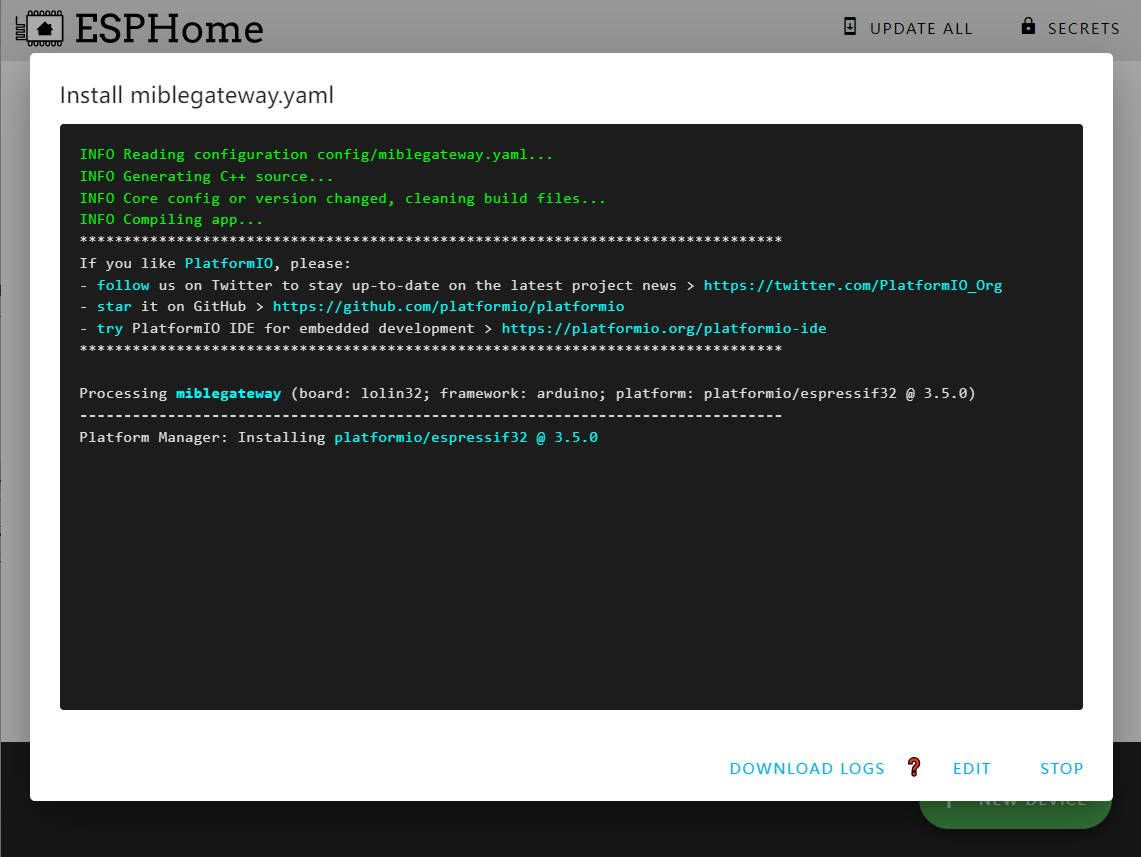
Task: Click the log line "INFO Compiling app..."
Action: coord(171,219)
